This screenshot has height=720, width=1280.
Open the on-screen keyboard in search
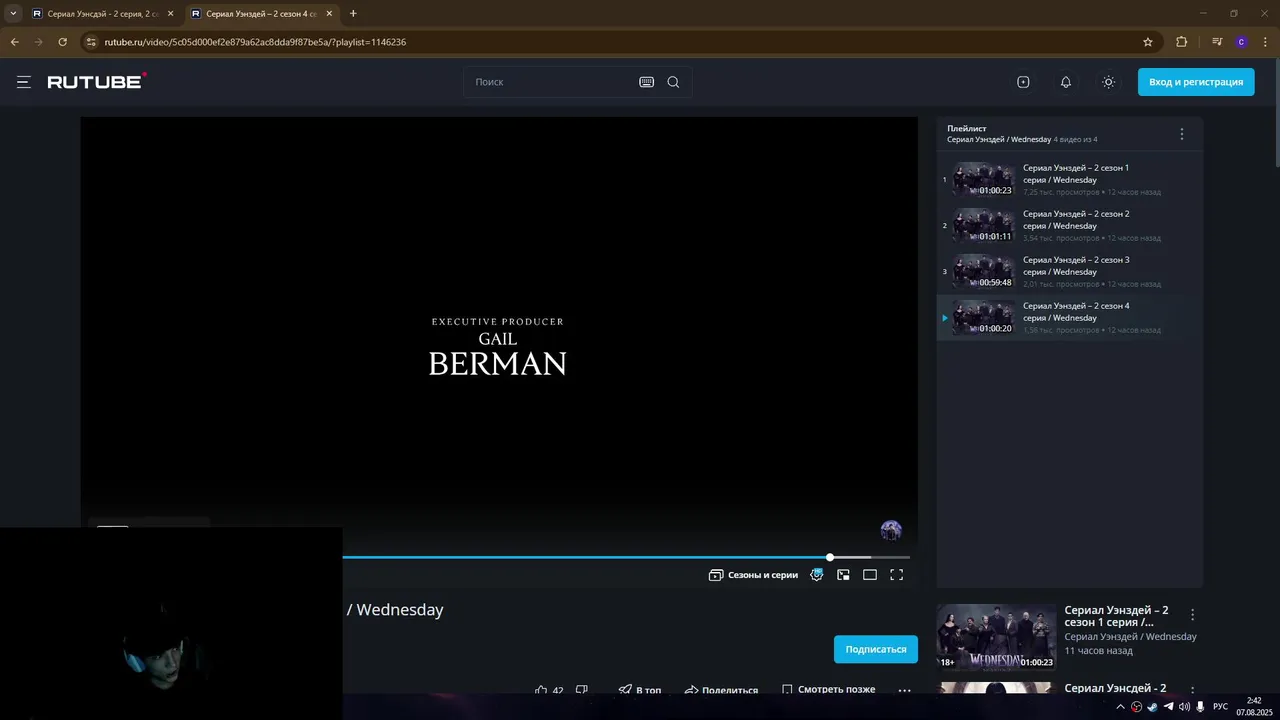(x=646, y=82)
